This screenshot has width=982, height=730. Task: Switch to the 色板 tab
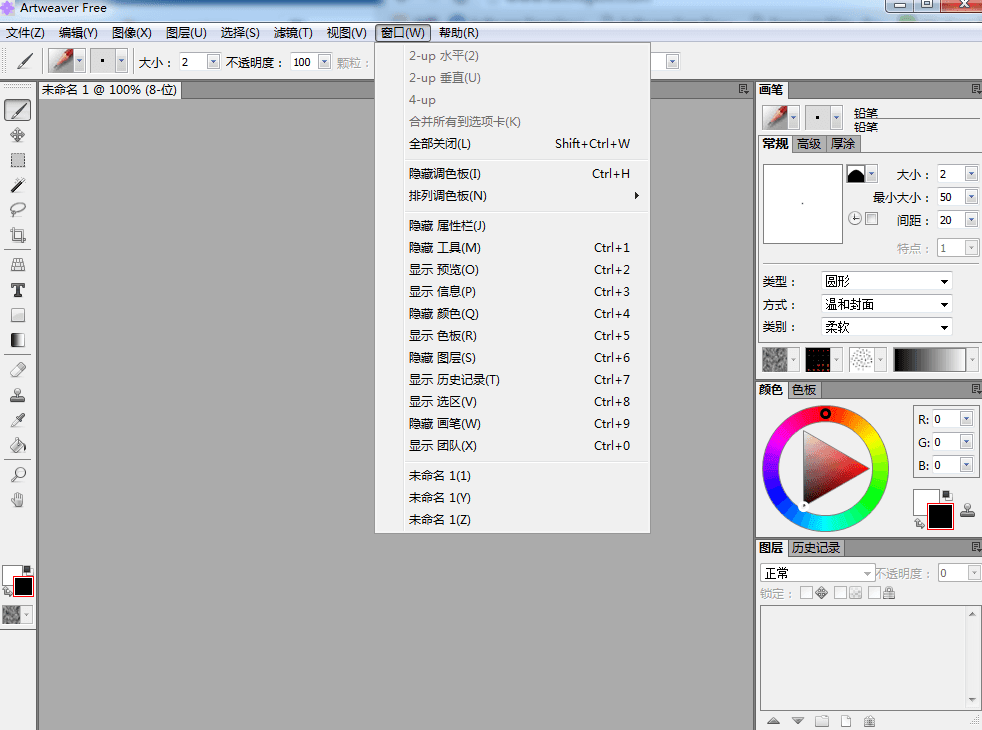[x=804, y=390]
